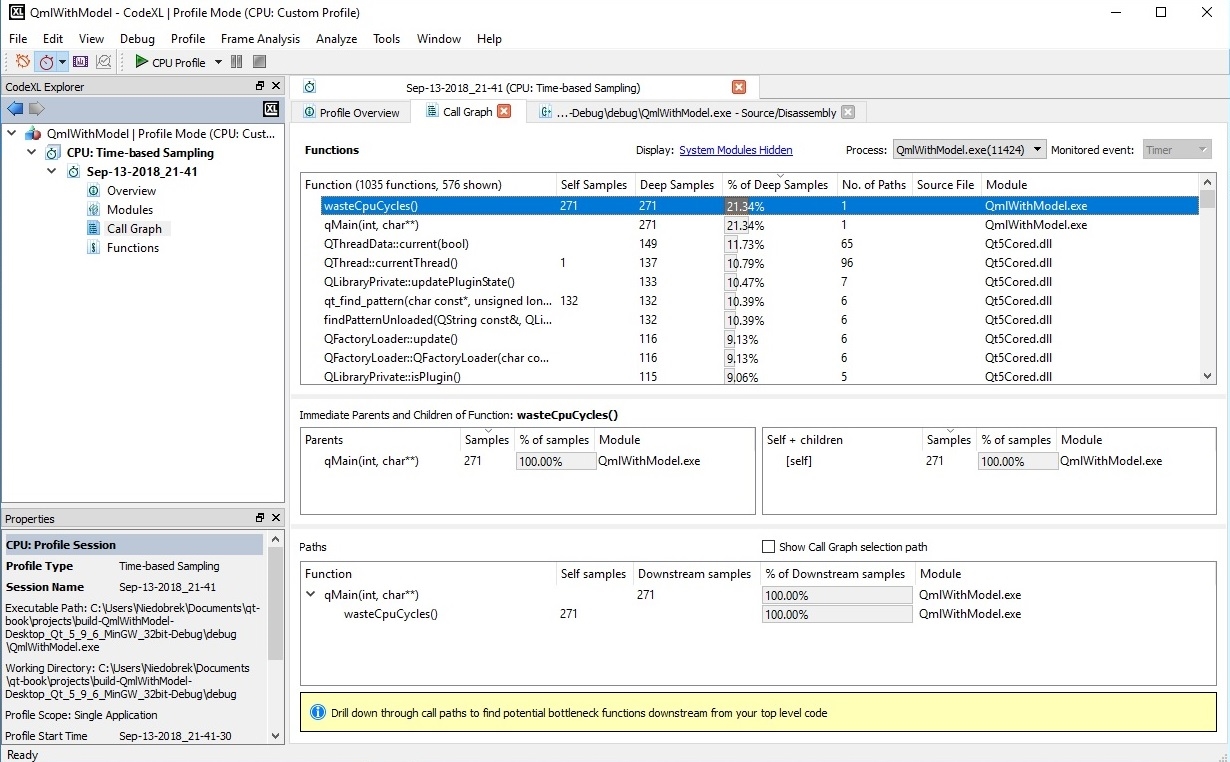Click the System Modules Hidden link

(x=735, y=150)
